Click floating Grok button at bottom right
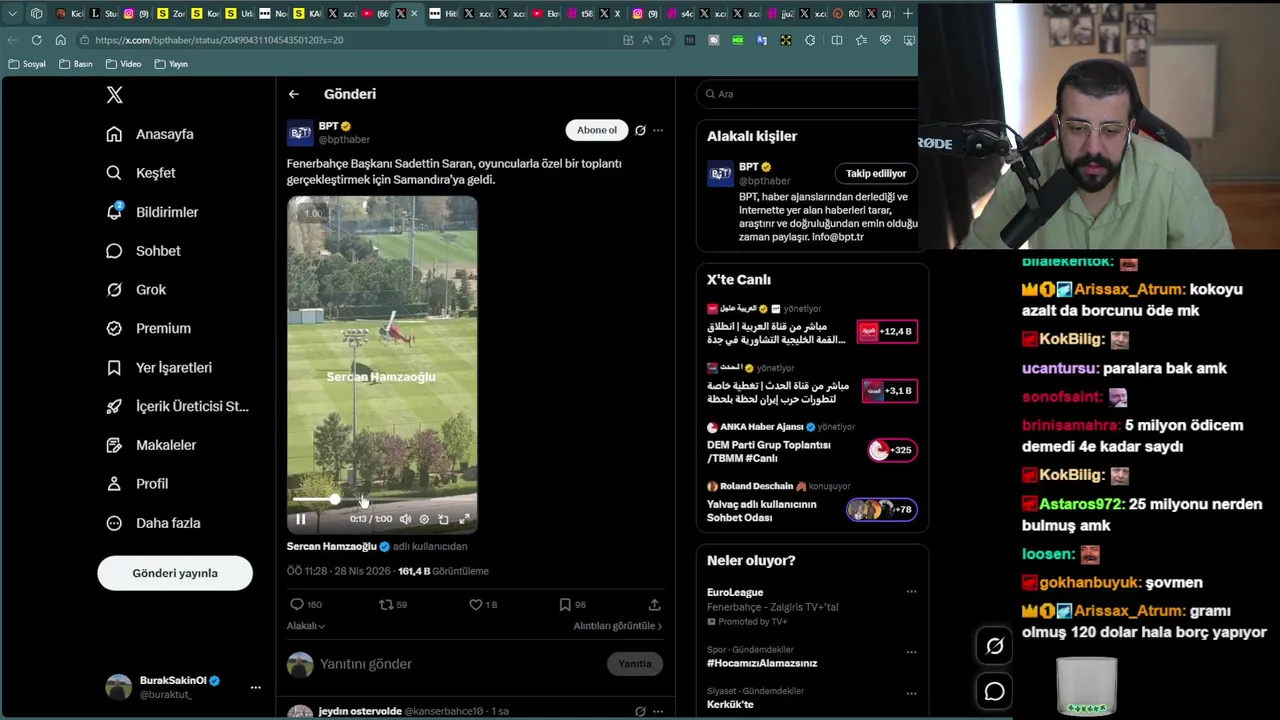Viewport: 1280px width, 720px height. [994, 646]
